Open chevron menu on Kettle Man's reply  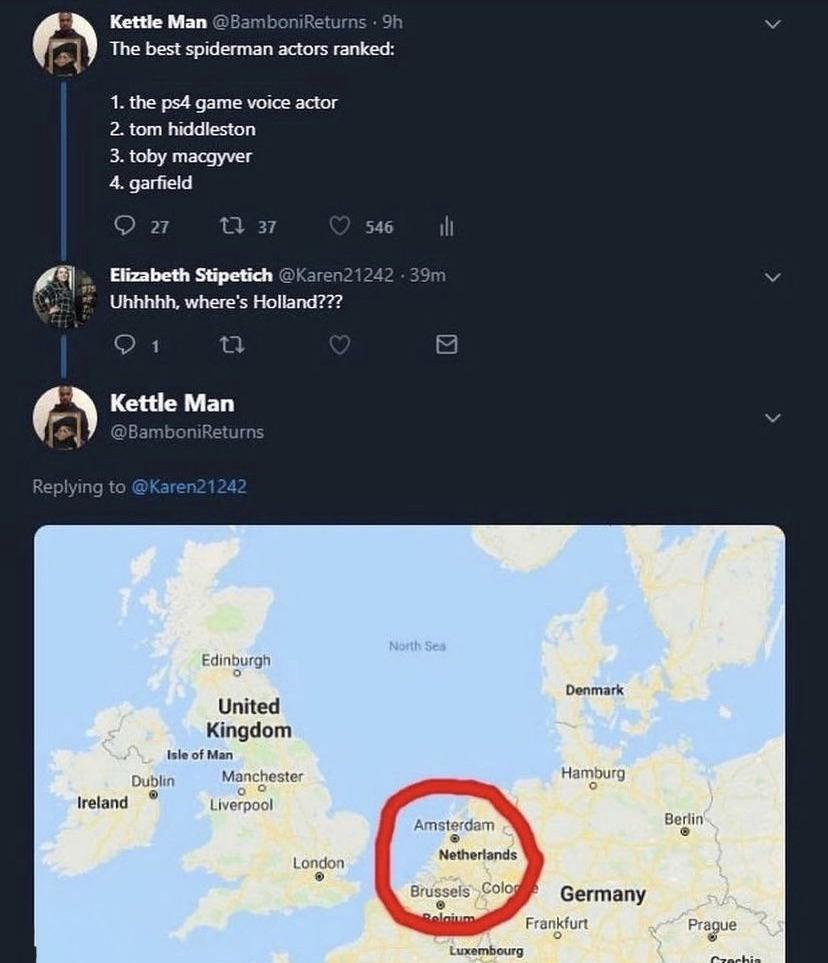772,417
